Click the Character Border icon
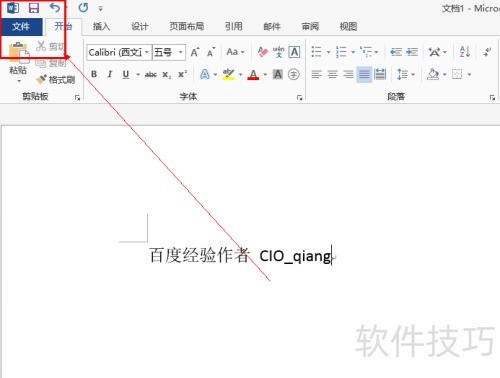 [294, 52]
